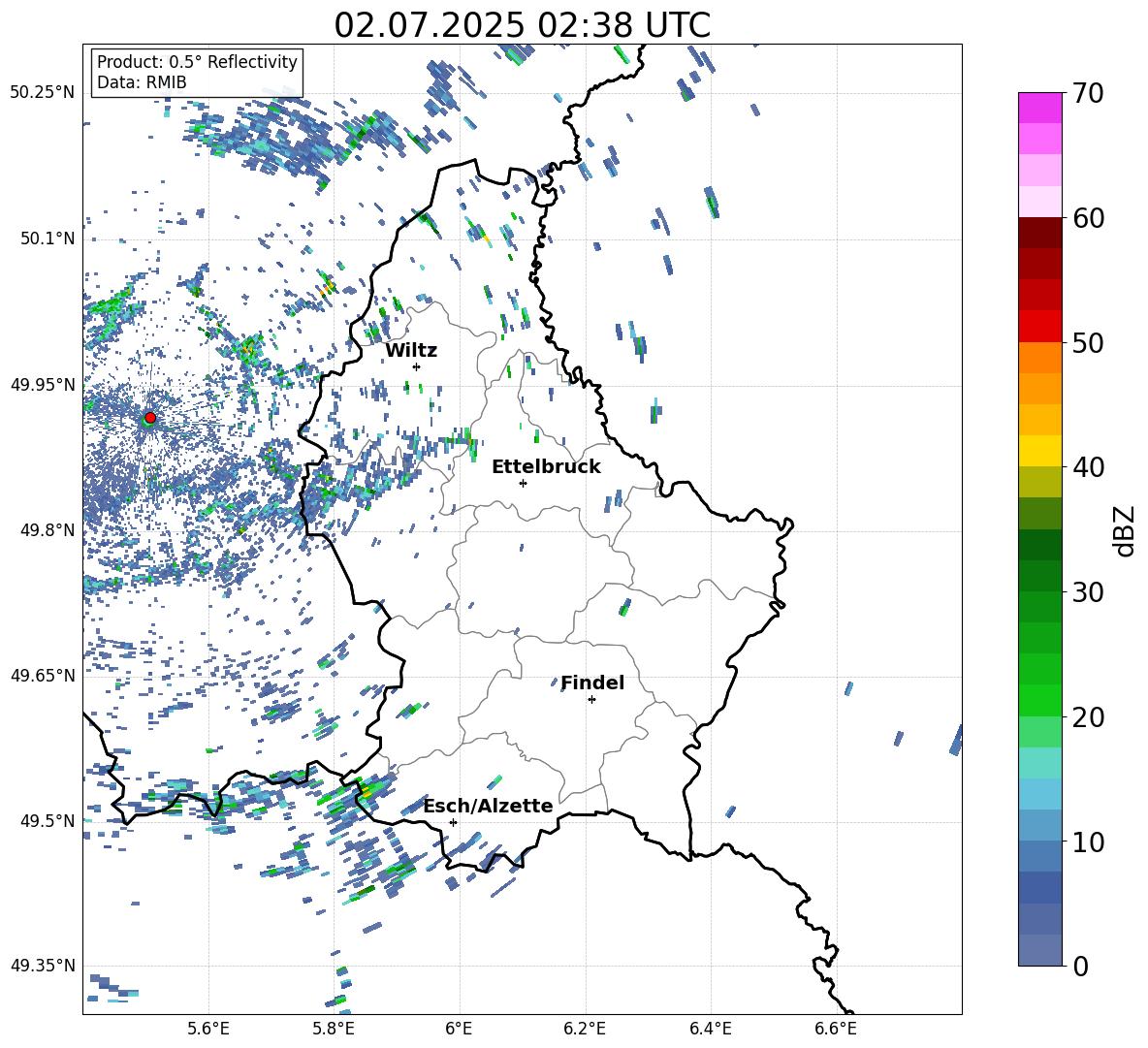Click the Ettelbruck station cross marker
Screen dimensions: 1148x1048
coord(523,483)
